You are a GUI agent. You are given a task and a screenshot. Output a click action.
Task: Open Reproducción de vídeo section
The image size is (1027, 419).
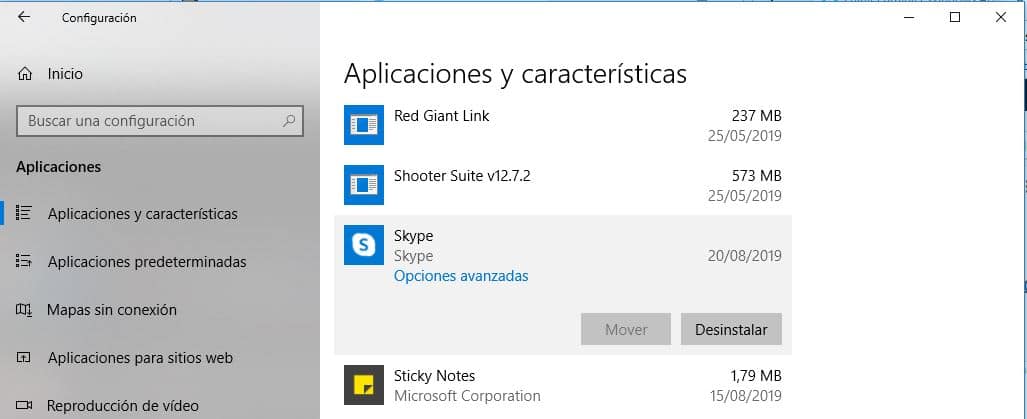[x=122, y=406]
